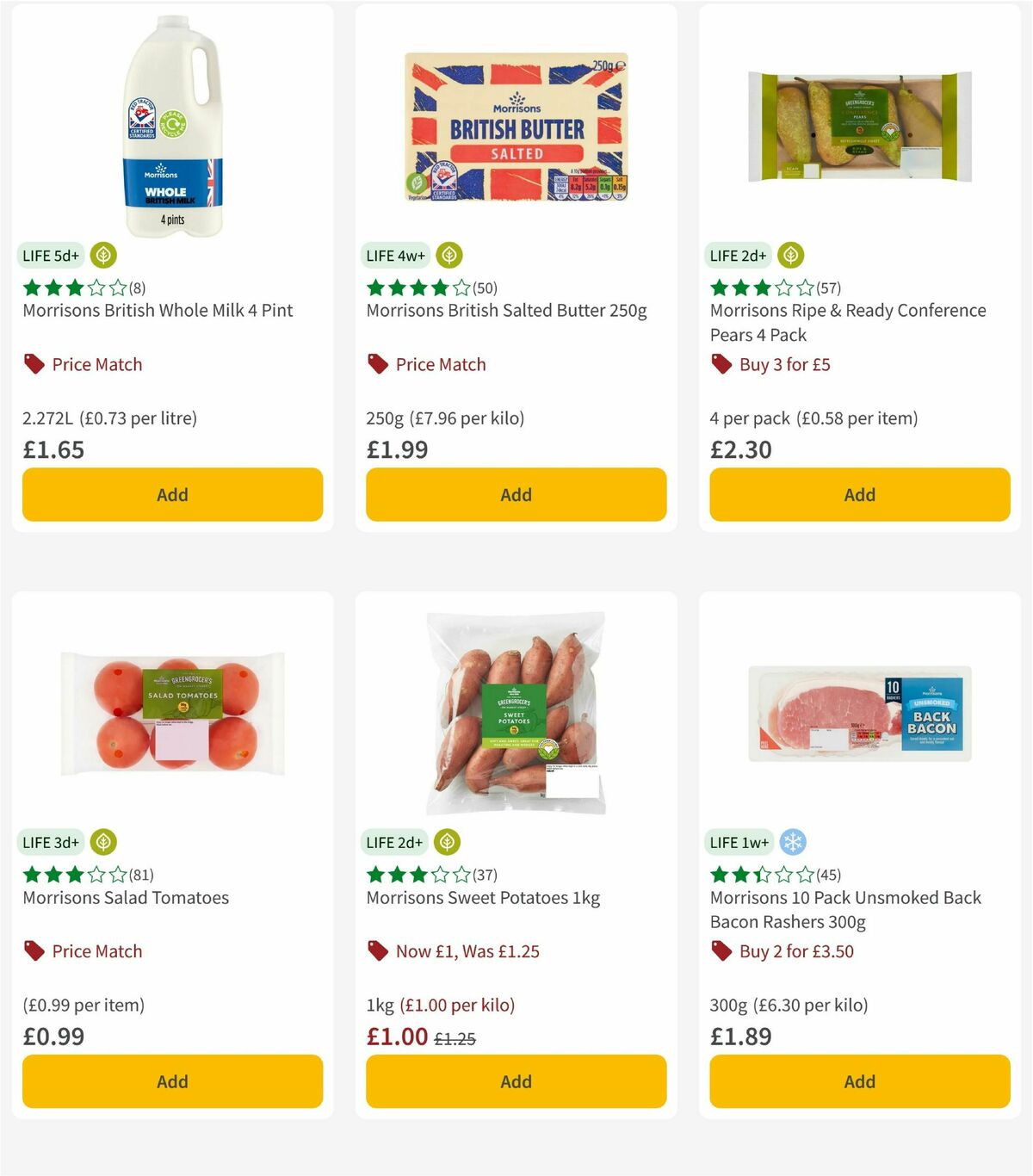Click the leaf icon on the Salted Butter card

tap(448, 255)
